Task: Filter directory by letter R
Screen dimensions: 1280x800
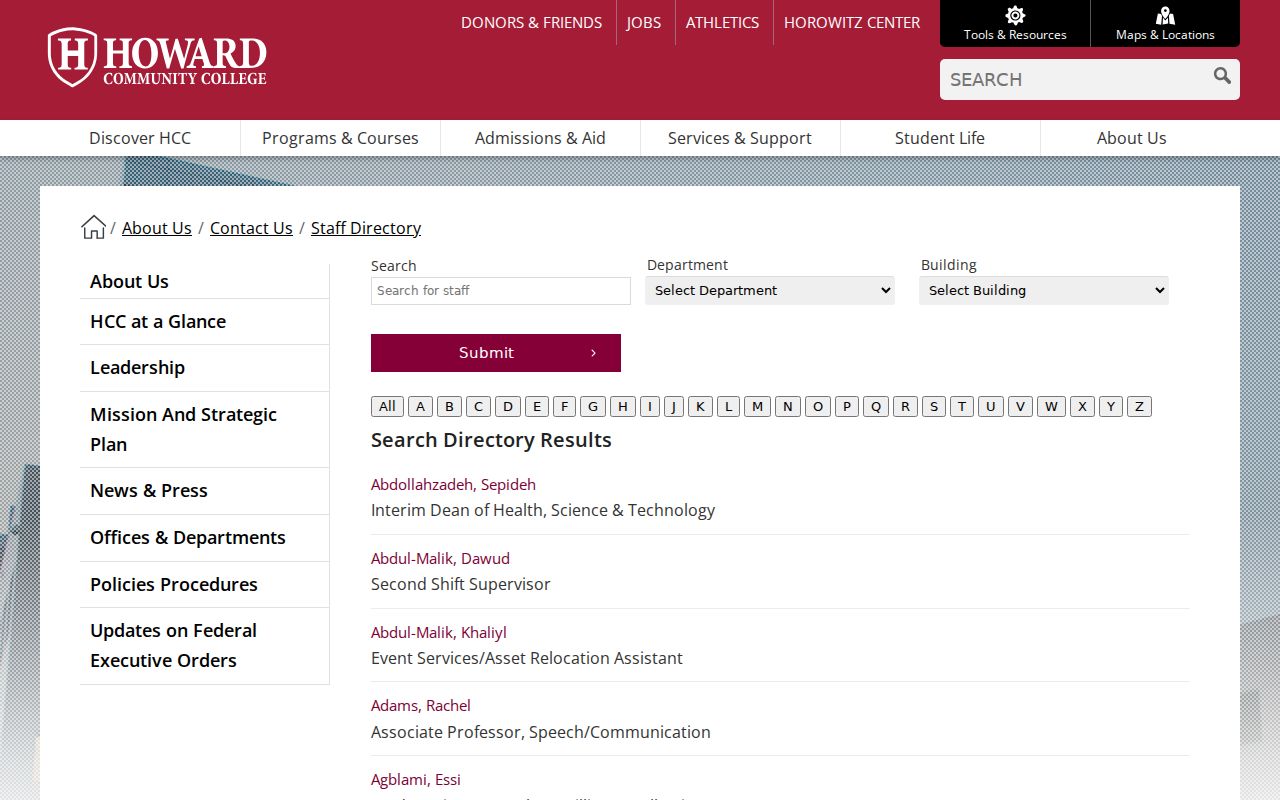Action: tap(905, 406)
